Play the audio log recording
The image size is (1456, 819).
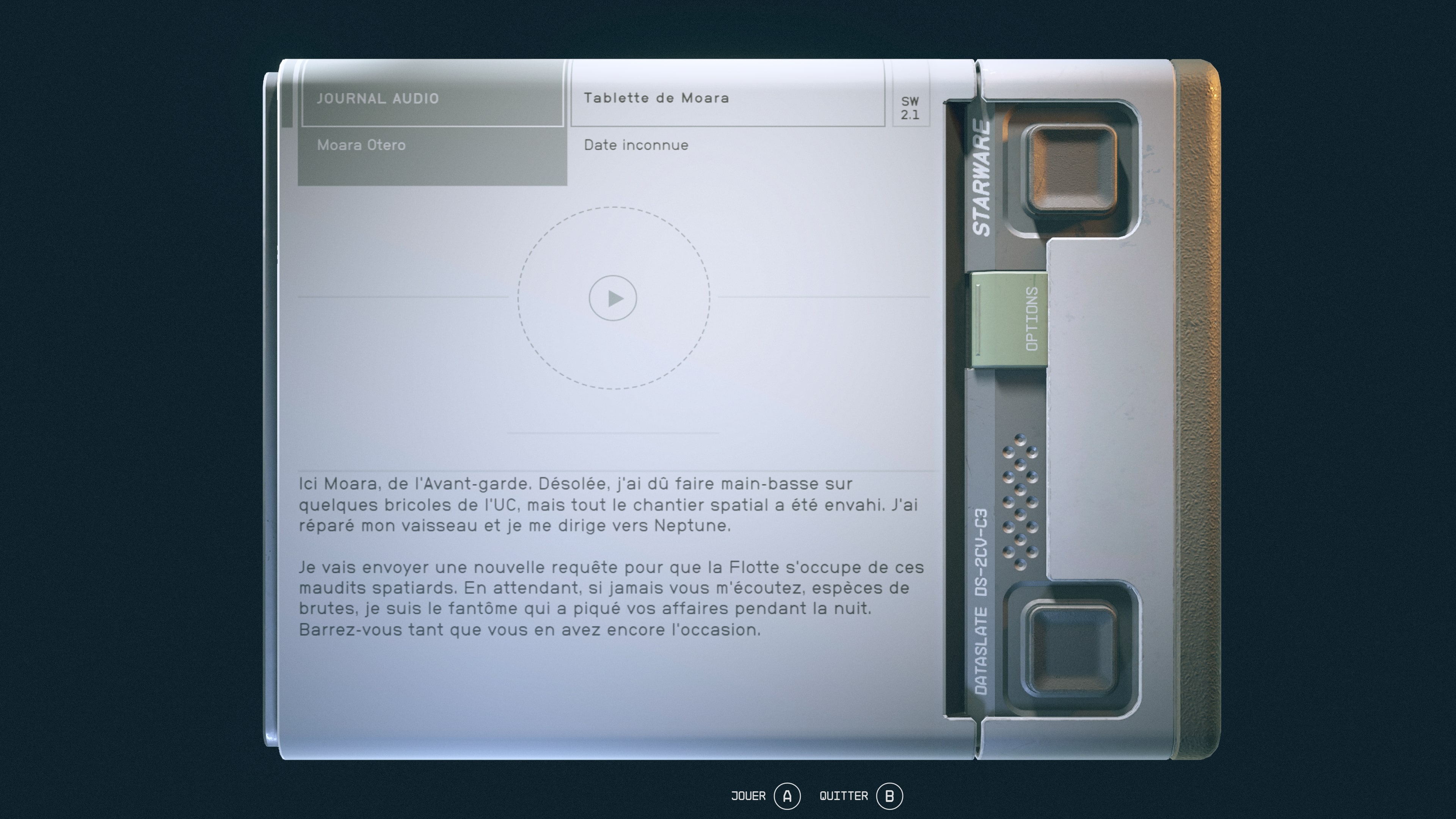point(613,298)
